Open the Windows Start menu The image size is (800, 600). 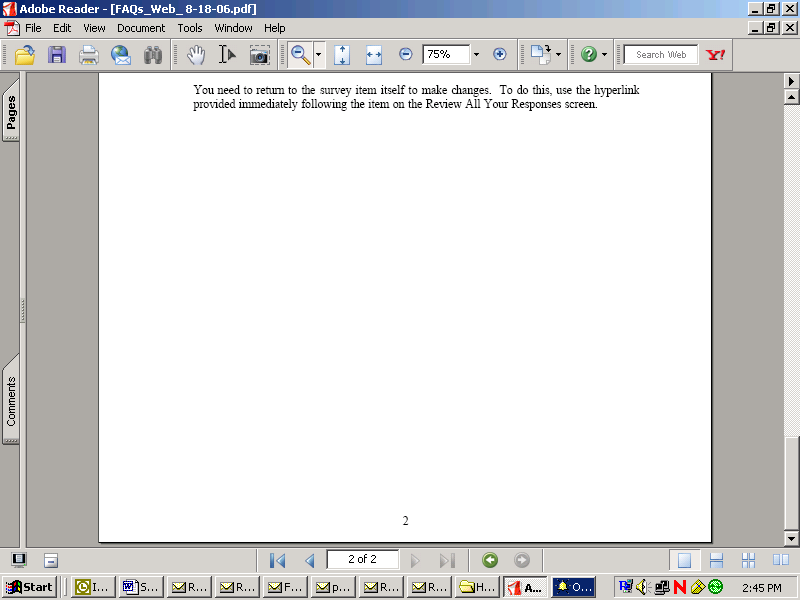tap(29, 587)
